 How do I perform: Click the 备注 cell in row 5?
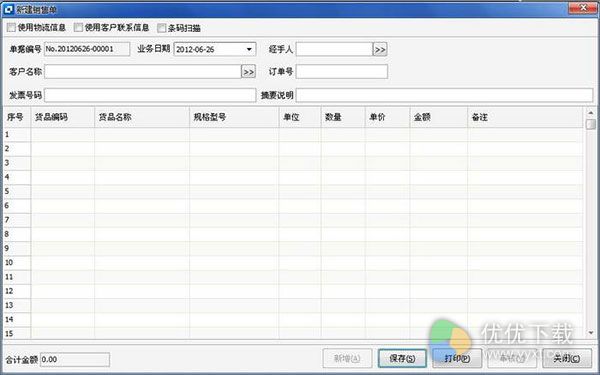[x=525, y=191]
